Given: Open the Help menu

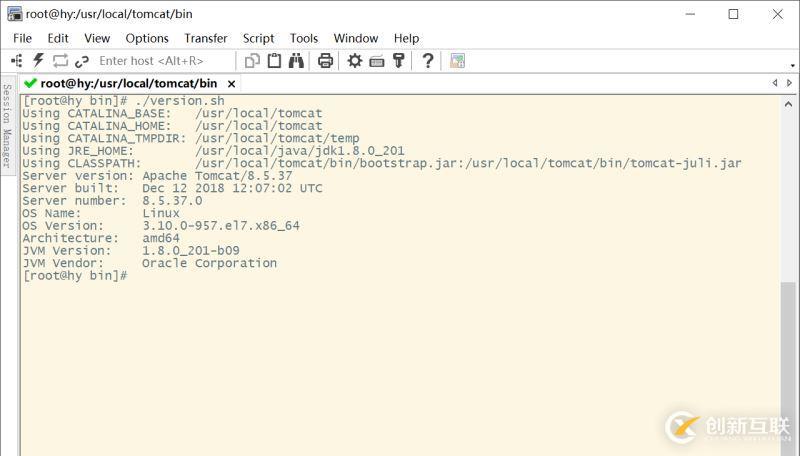Looking at the screenshot, I should click(406, 38).
